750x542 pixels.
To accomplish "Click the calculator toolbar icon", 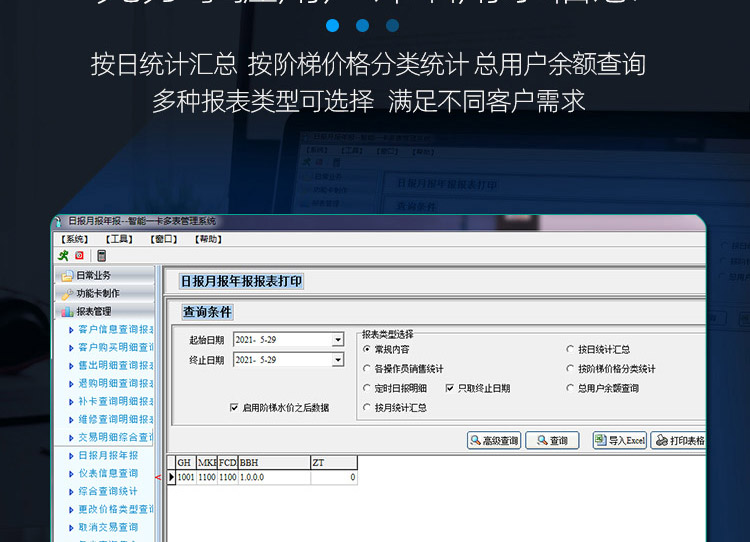I will click(x=101, y=256).
